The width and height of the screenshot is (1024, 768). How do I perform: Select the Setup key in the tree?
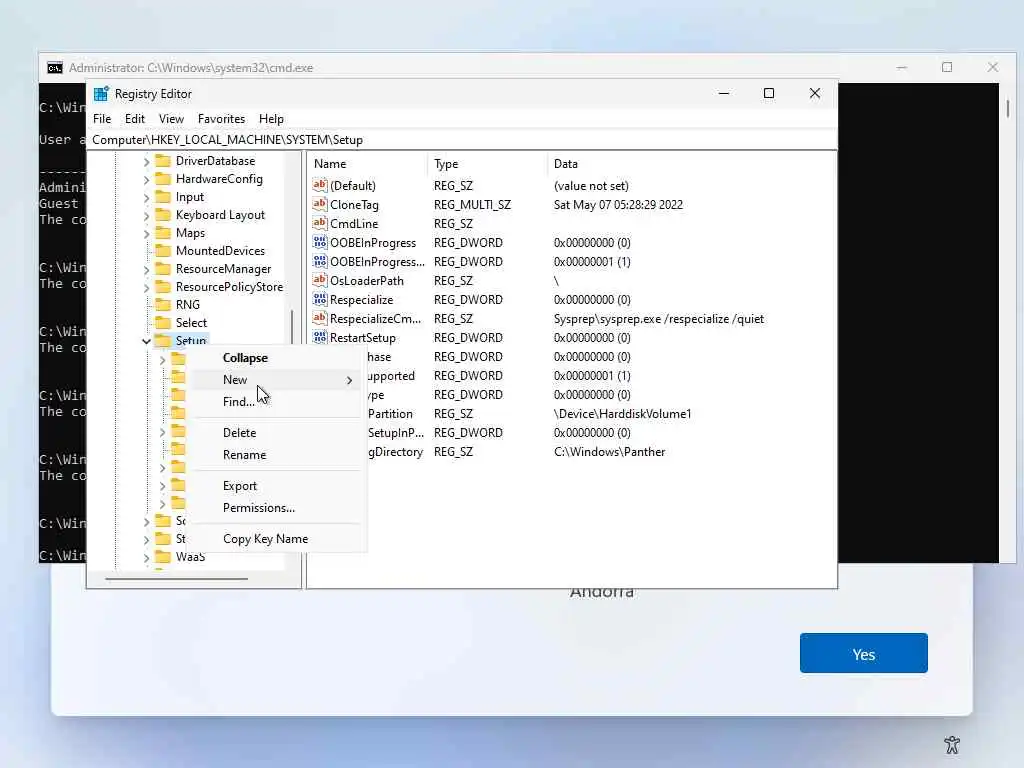coord(191,341)
